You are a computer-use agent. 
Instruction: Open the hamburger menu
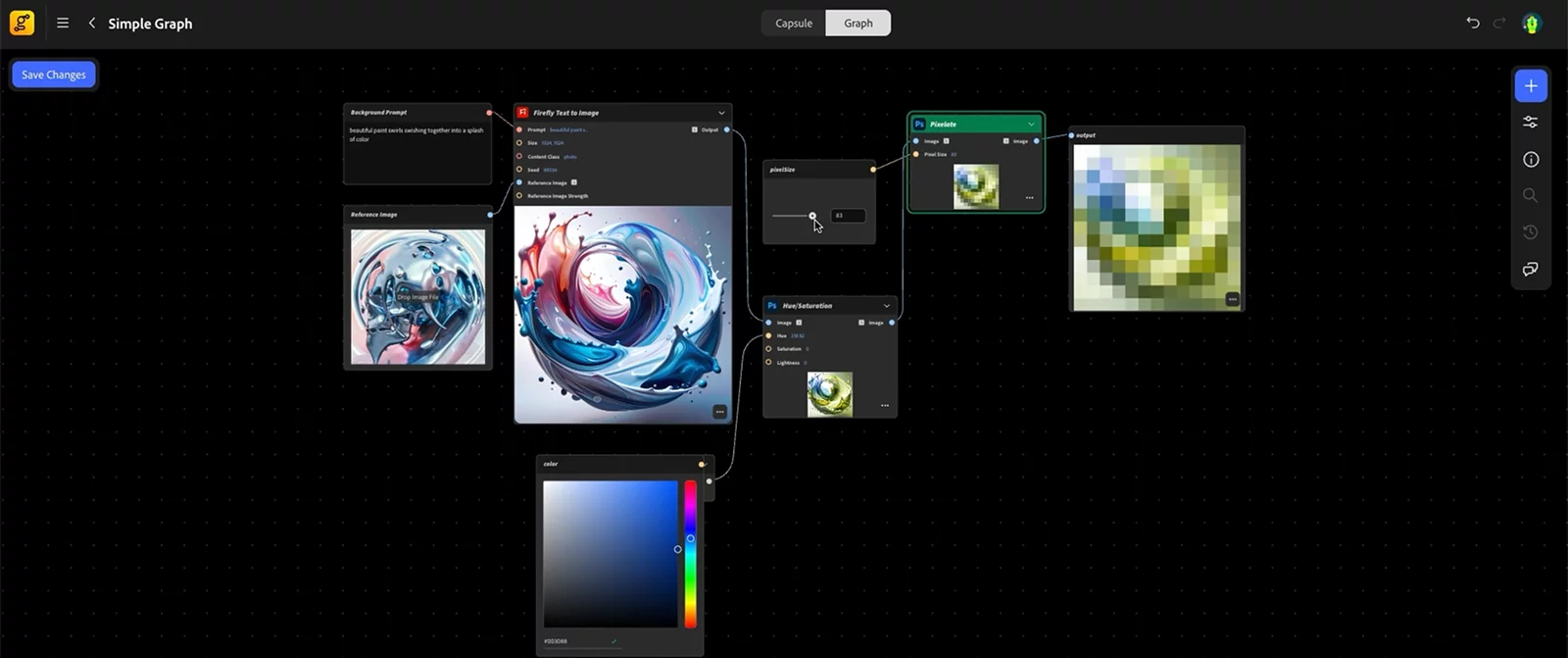coord(63,23)
